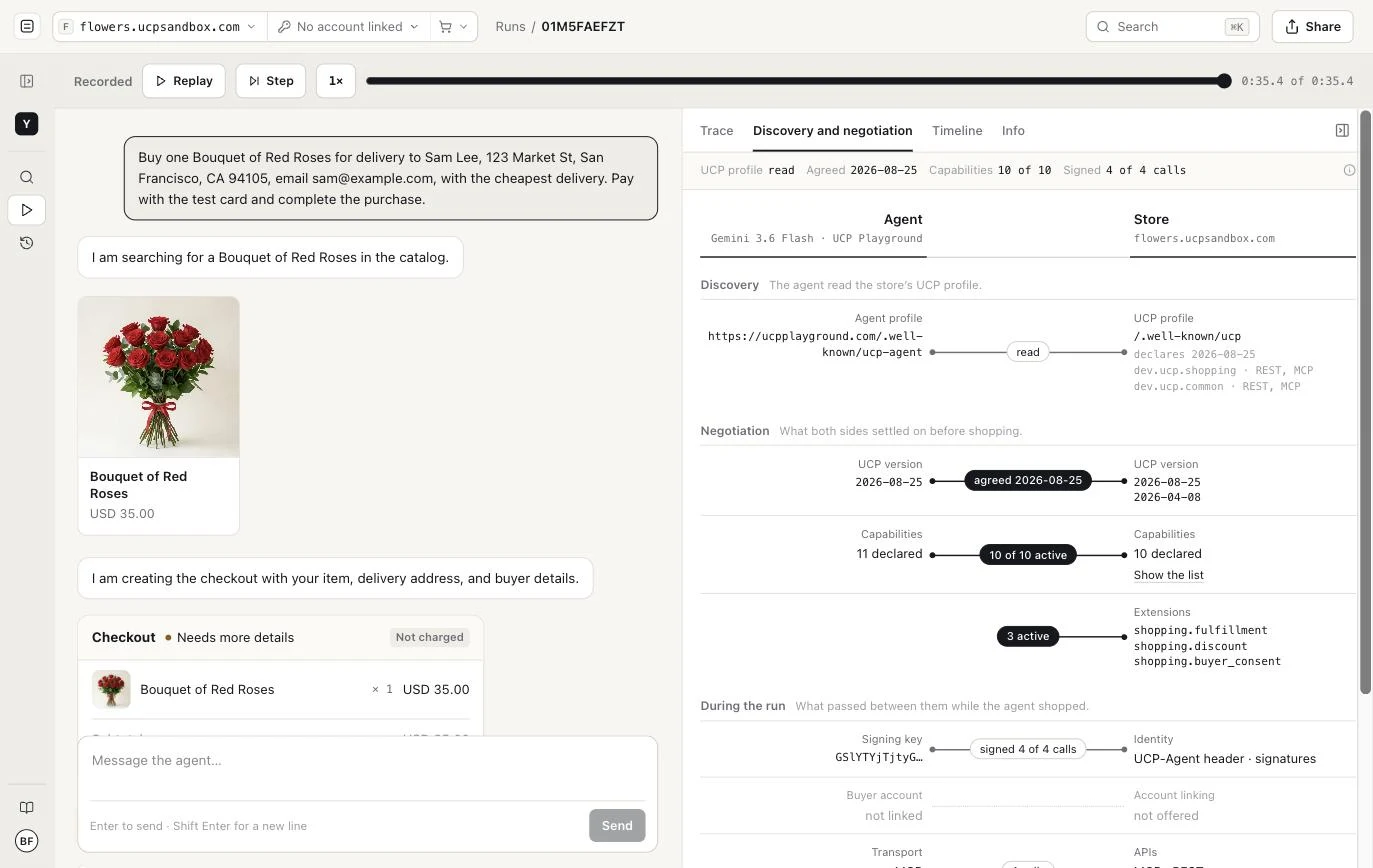
Task: Click the BF user avatar
Action: click(27, 841)
